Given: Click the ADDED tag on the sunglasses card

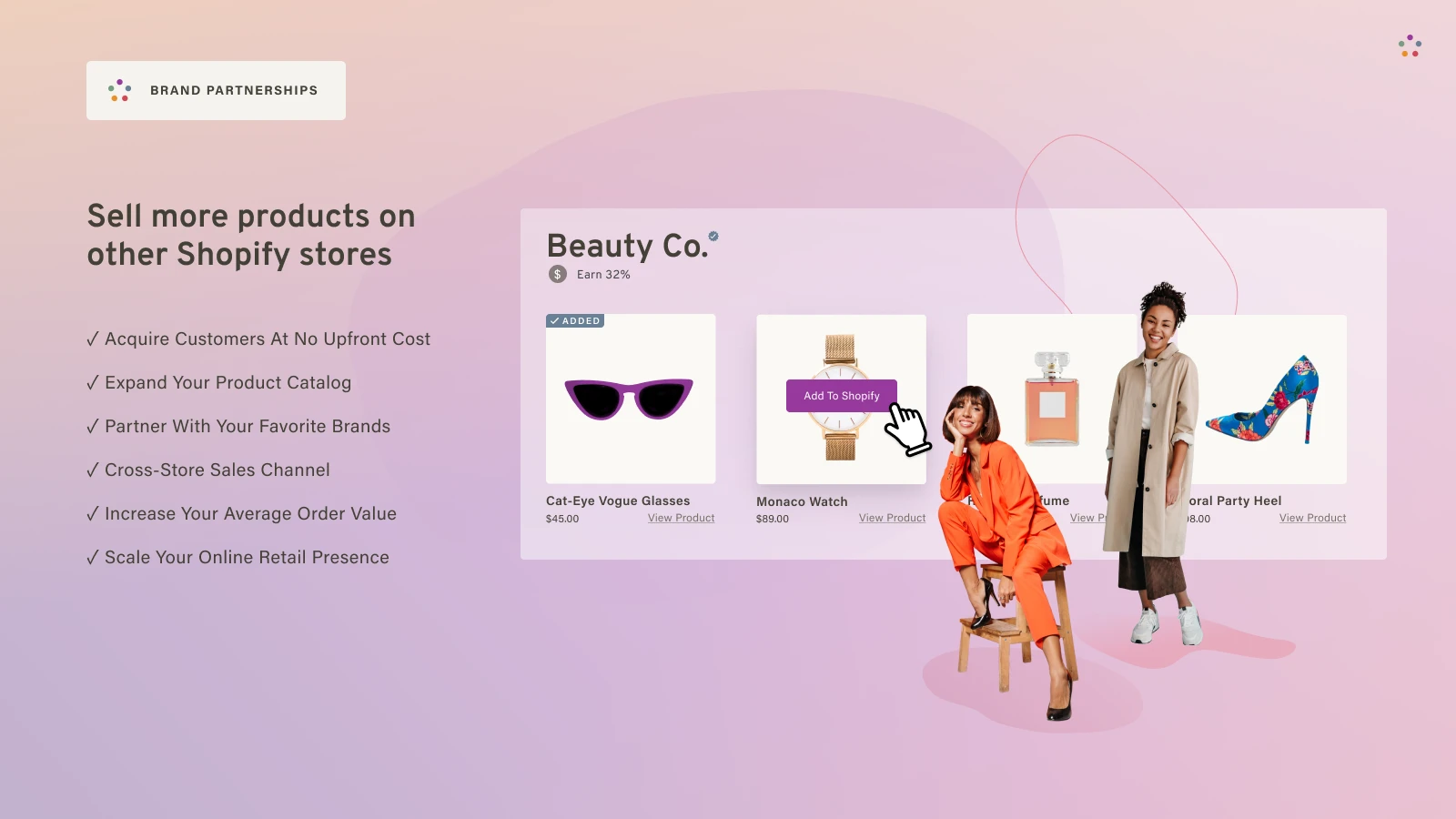Looking at the screenshot, I should click(x=575, y=320).
